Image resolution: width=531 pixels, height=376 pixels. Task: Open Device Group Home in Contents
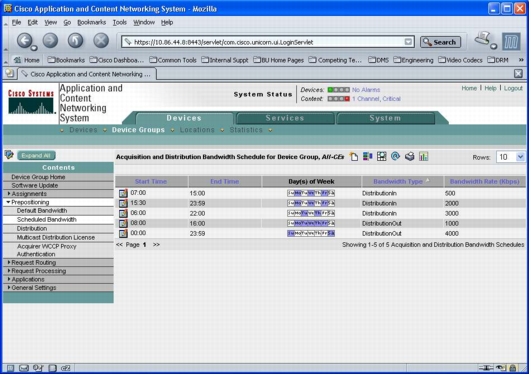[x=38, y=177]
